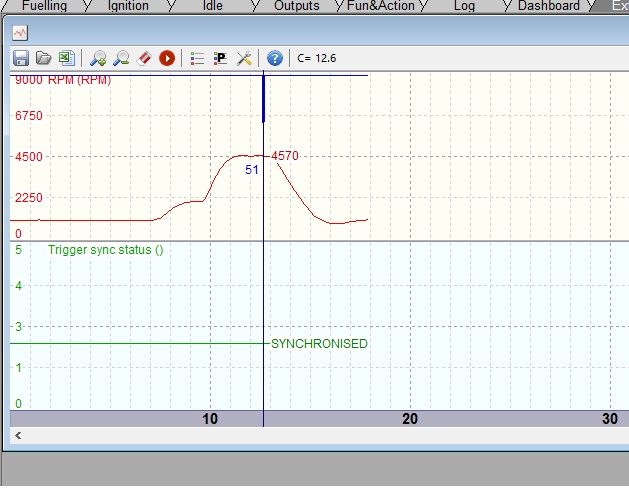Zoom in on the graph log
629x488 pixels.
coord(98,58)
